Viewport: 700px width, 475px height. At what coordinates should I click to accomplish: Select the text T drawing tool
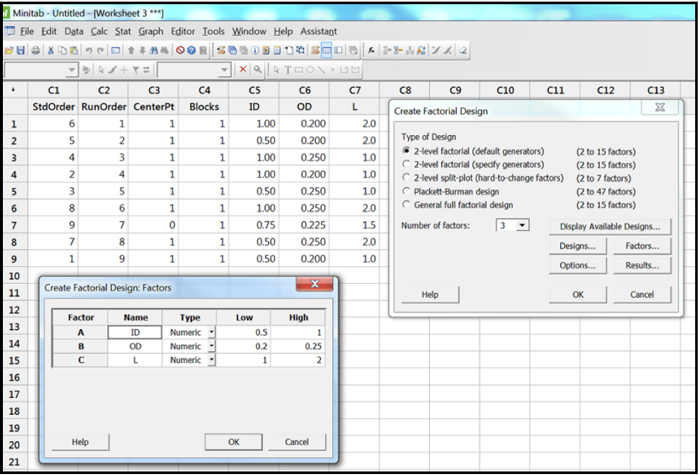pos(288,70)
